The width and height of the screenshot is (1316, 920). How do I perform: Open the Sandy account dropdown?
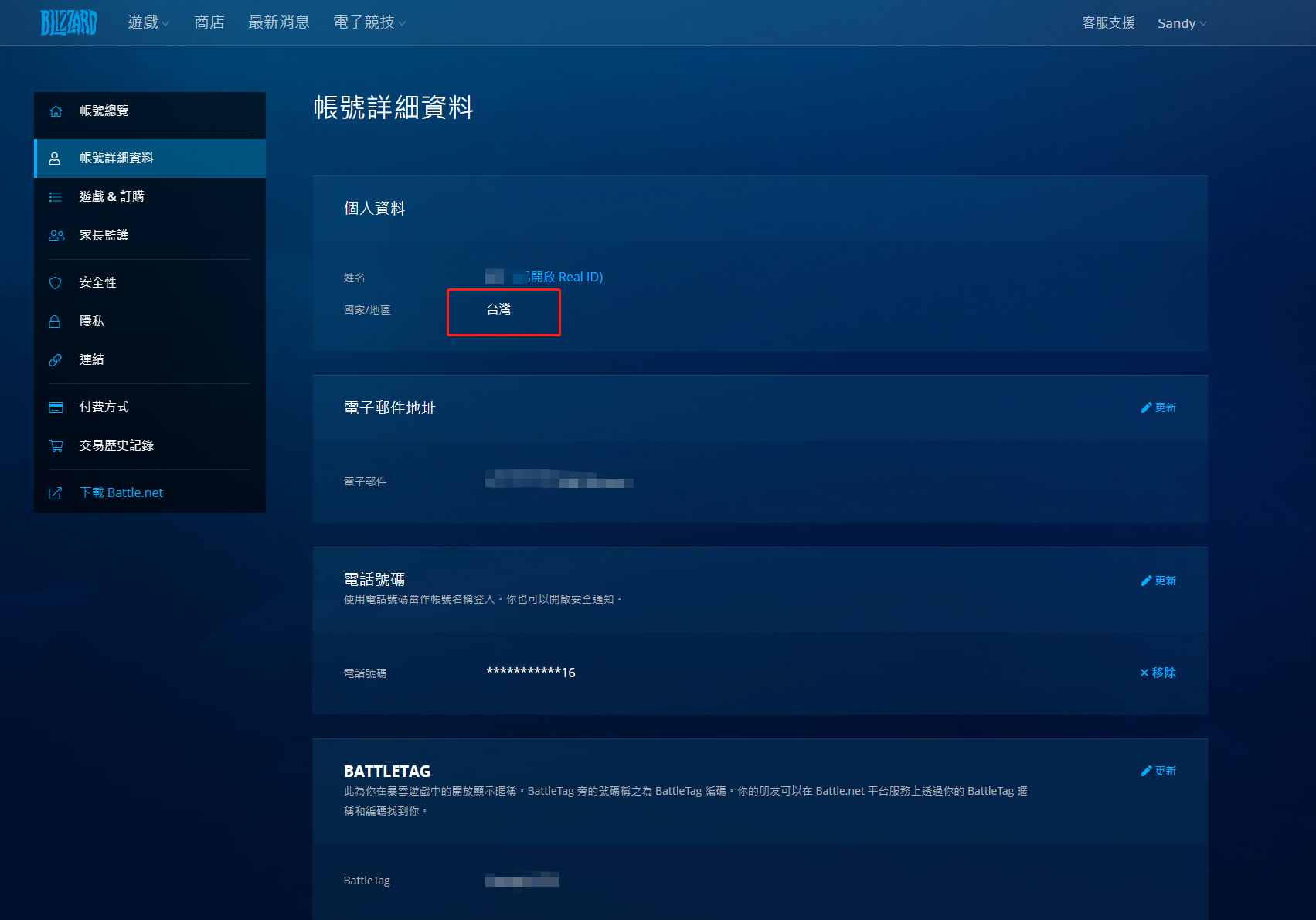click(1181, 22)
